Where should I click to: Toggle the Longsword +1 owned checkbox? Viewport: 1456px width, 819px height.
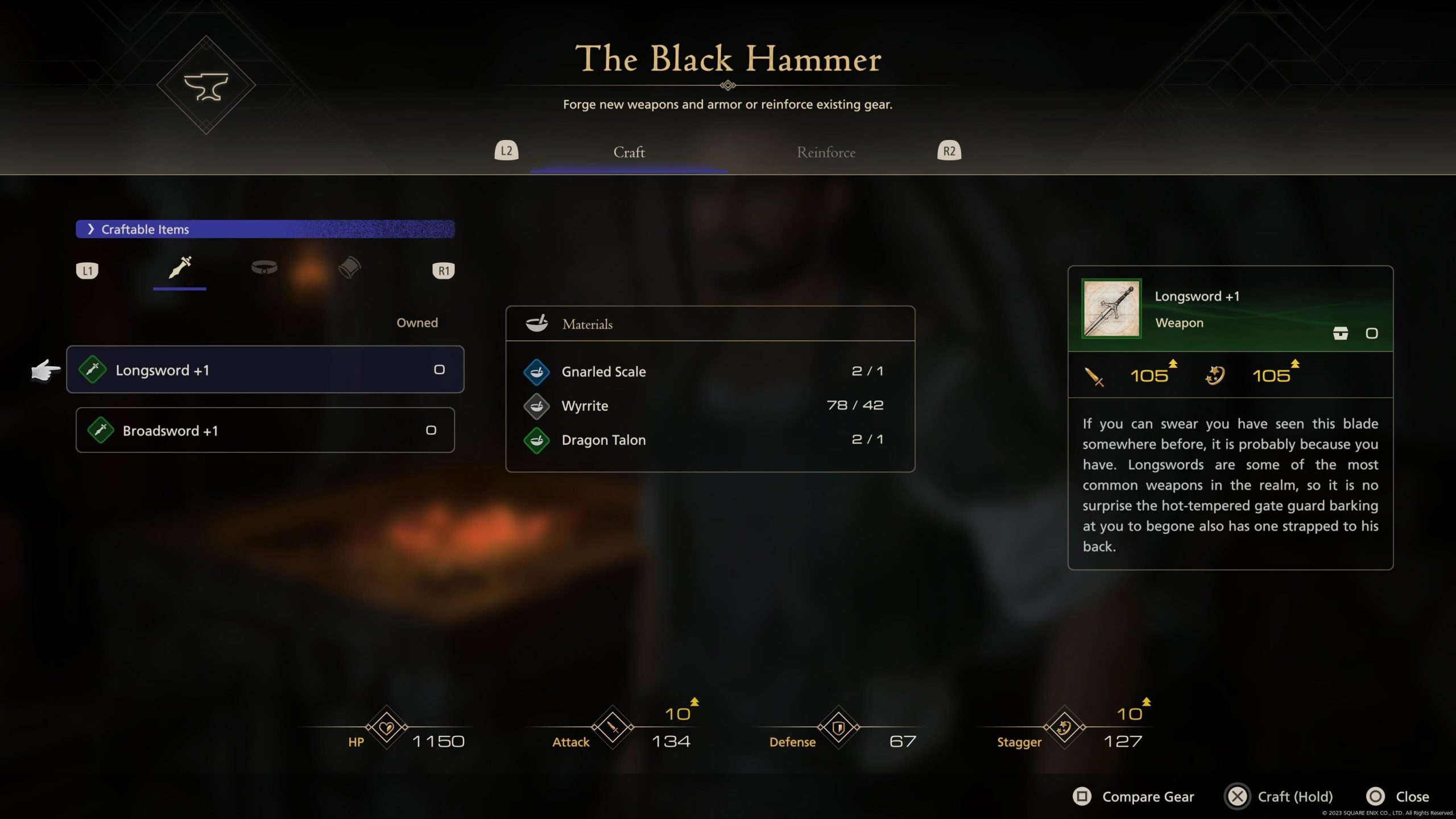click(437, 369)
